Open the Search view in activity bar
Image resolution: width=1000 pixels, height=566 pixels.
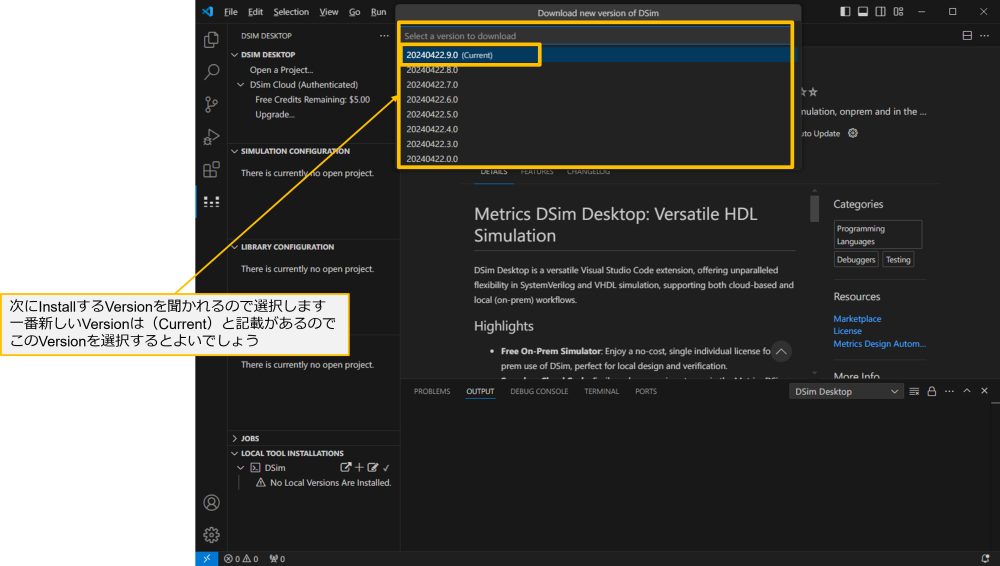[x=211, y=71]
